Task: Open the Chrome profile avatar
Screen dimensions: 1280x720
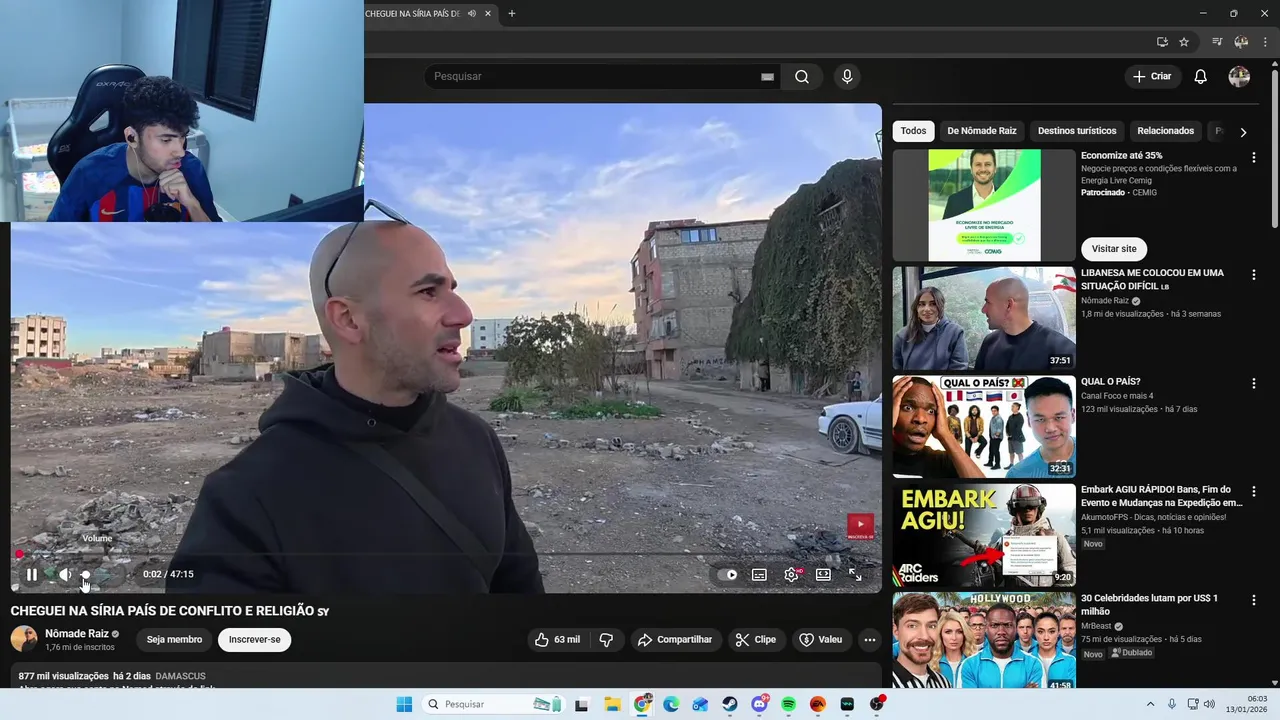Action: coord(1241,42)
